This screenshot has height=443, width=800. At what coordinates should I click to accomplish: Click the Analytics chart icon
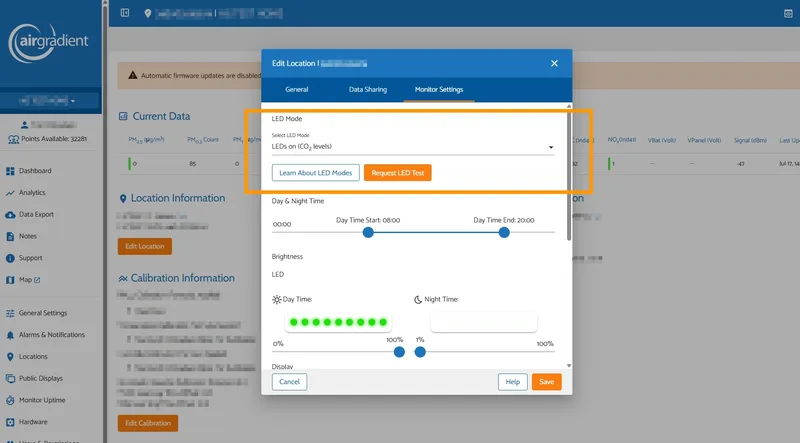[x=10, y=193]
